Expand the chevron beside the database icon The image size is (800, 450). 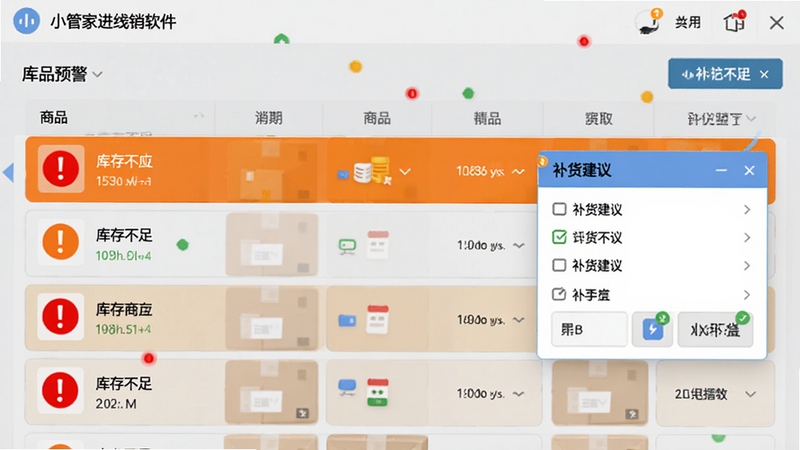pyautogui.click(x=405, y=172)
